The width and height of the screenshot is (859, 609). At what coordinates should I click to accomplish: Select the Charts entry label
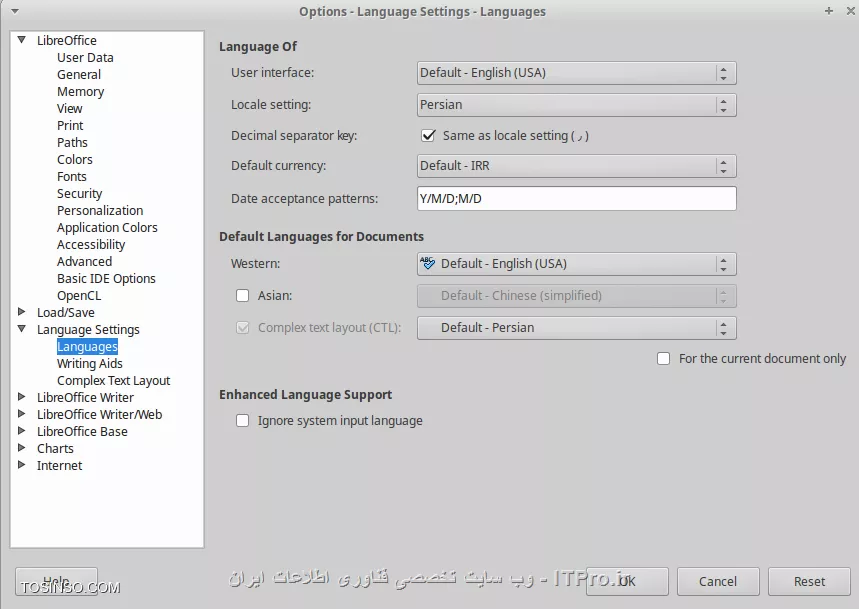(x=55, y=448)
